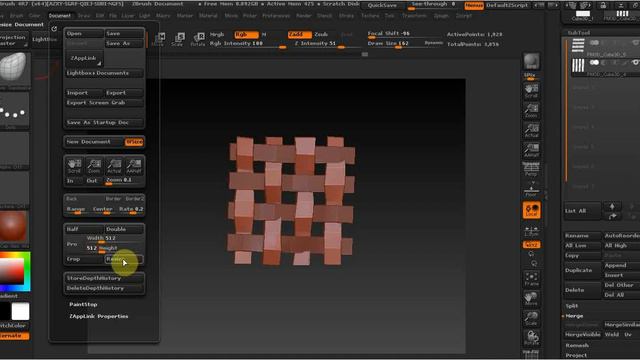Click Save As Startup Doc button
Image resolution: width=640 pixels, height=360 pixels.
point(104,122)
